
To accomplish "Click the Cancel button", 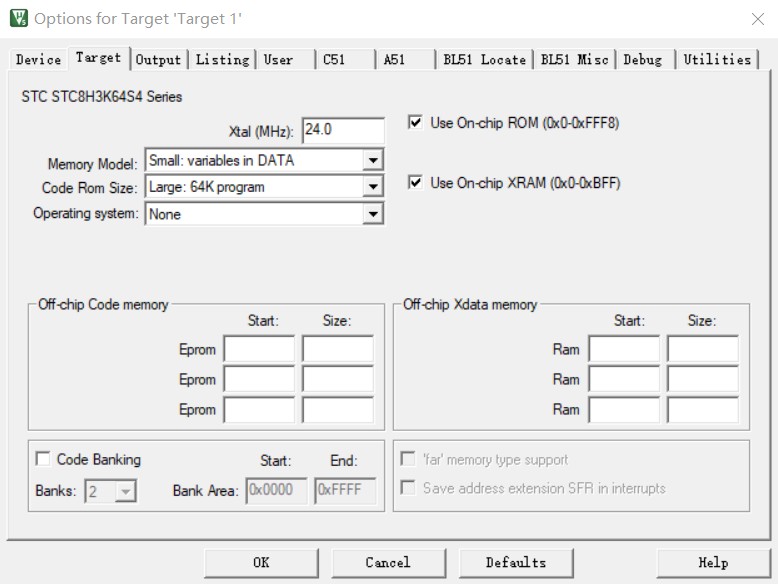I will tap(388, 562).
